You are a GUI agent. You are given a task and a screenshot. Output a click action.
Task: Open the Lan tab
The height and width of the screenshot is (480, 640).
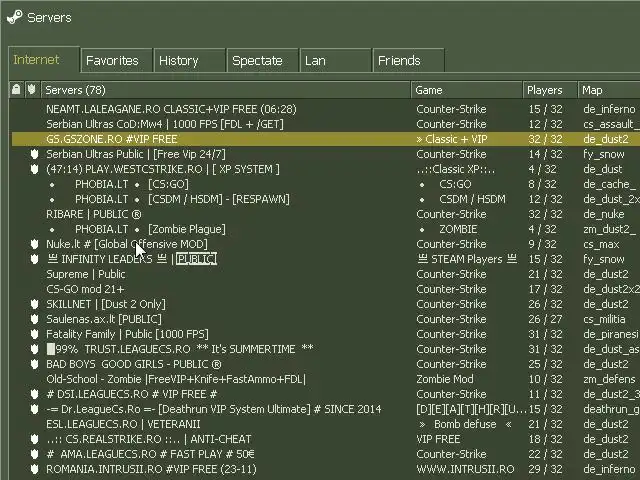[x=336, y=60]
